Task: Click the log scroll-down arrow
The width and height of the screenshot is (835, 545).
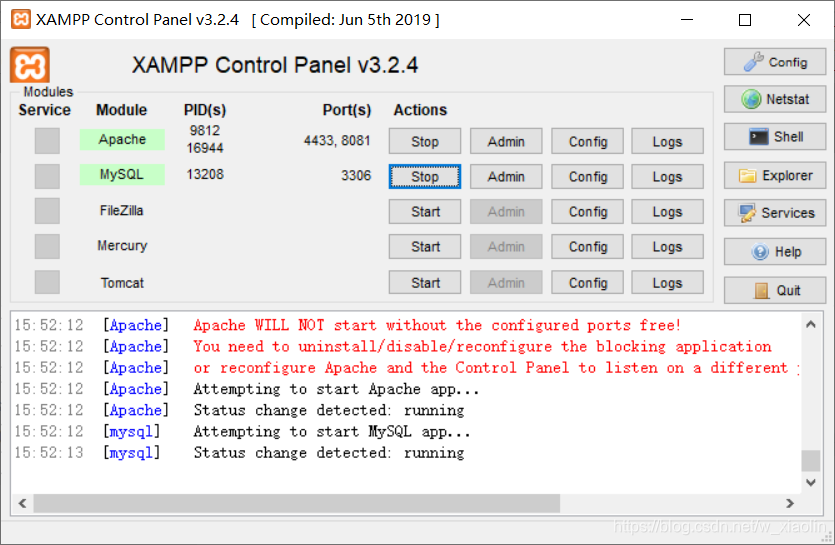Action: [811, 483]
